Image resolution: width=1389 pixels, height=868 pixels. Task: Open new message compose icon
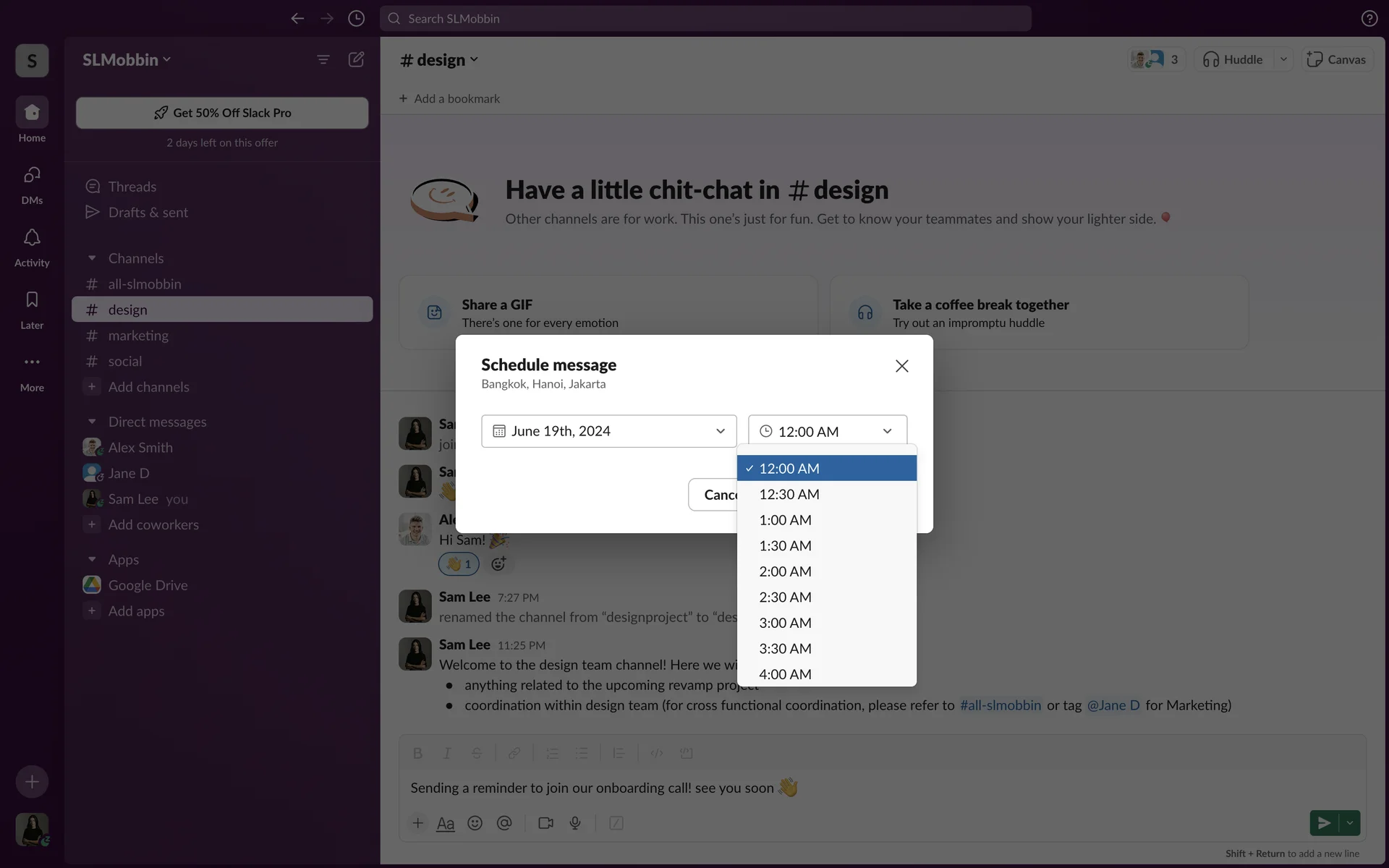tap(356, 59)
